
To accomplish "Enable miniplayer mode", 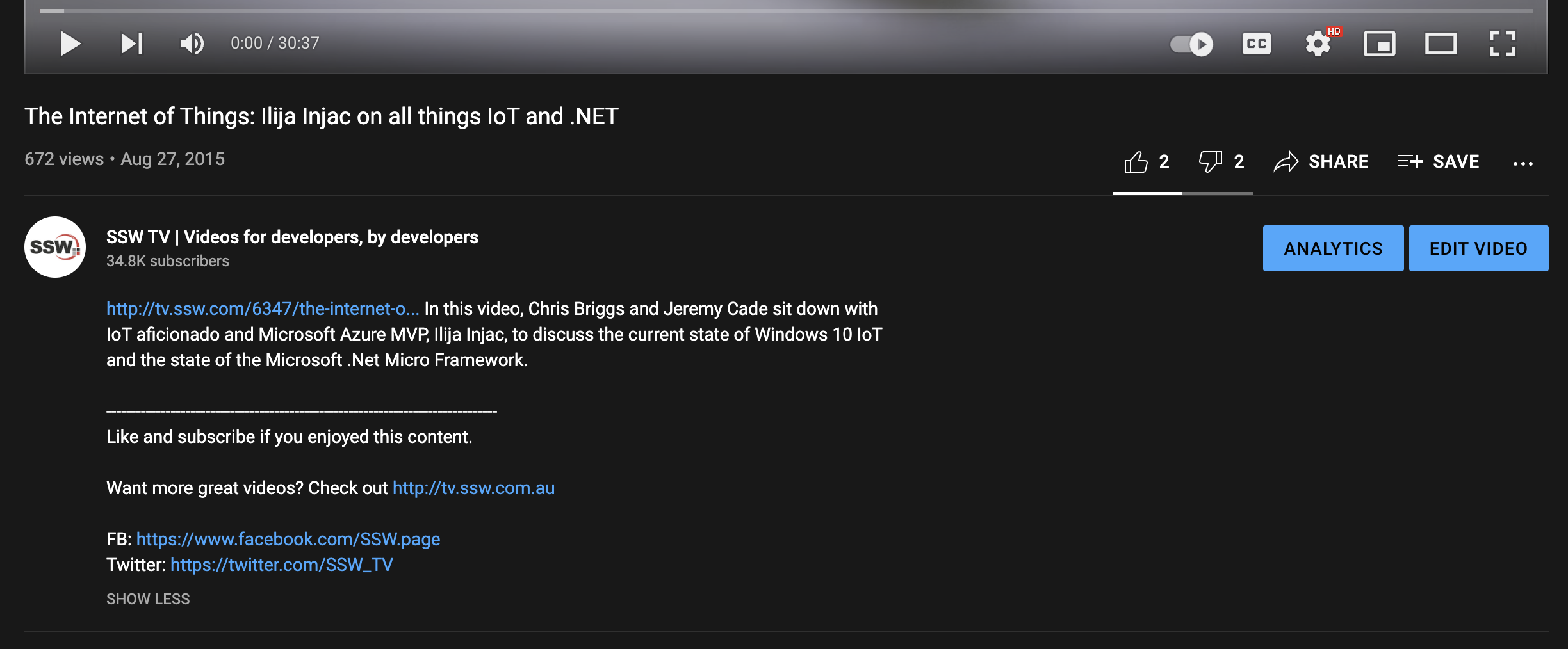I will (1379, 44).
